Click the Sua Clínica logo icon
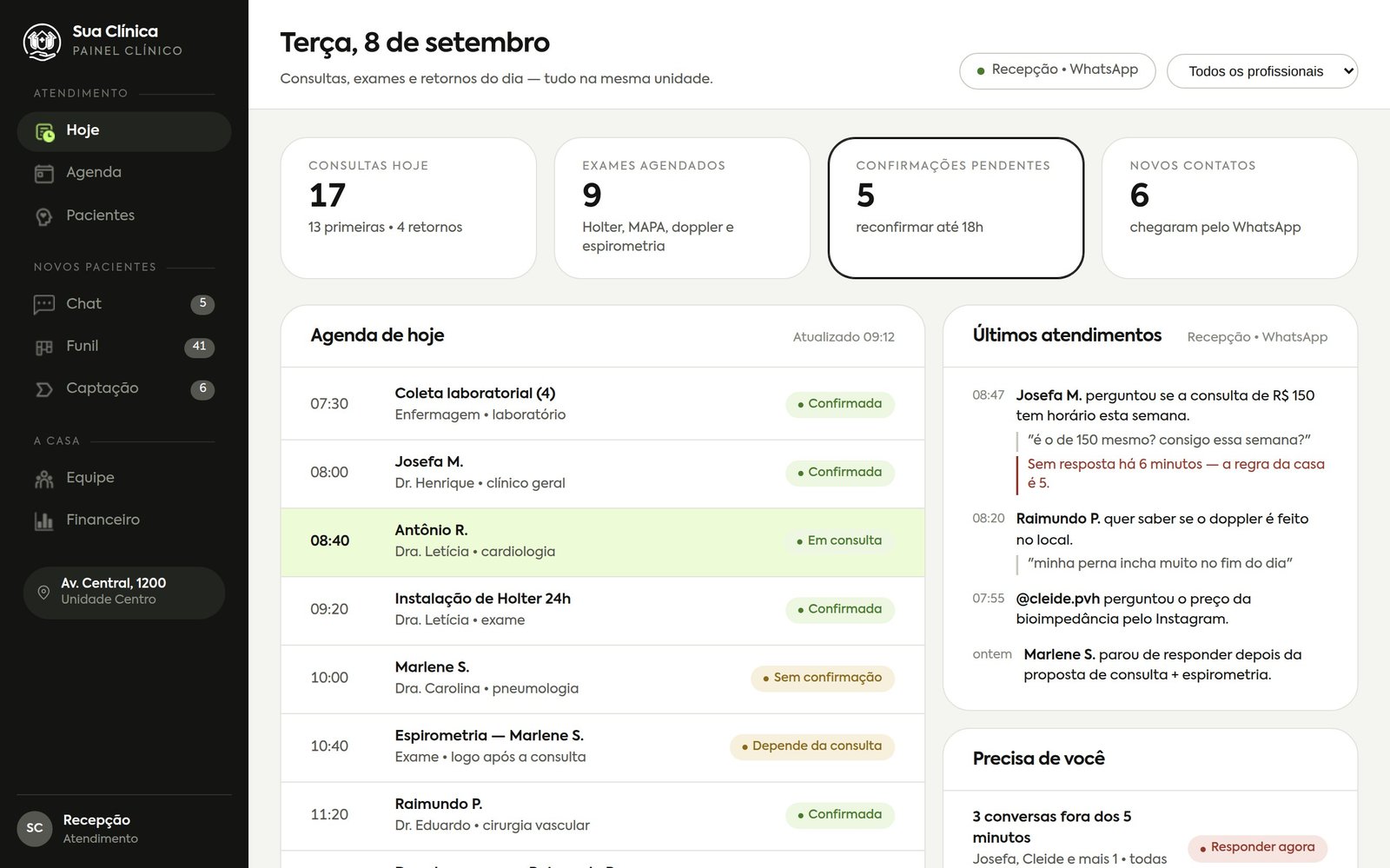This screenshot has width=1390, height=868. tap(42, 41)
